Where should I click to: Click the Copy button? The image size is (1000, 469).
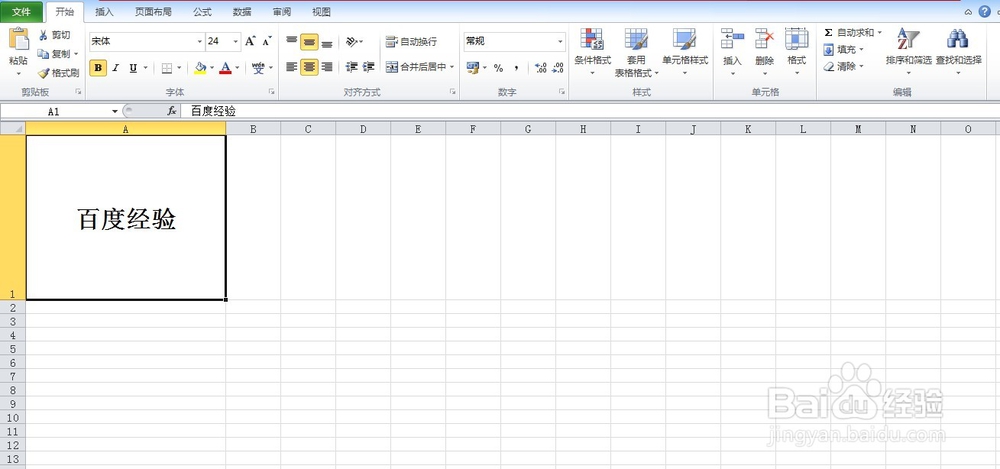coord(54,54)
